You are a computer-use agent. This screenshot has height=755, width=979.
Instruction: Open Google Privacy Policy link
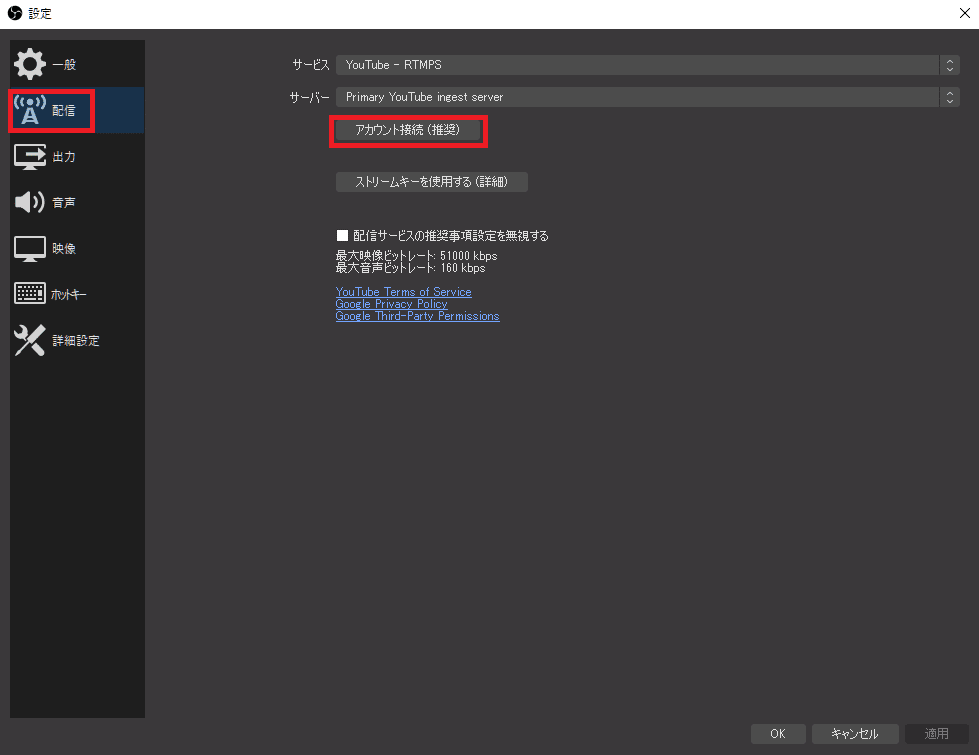pos(391,304)
